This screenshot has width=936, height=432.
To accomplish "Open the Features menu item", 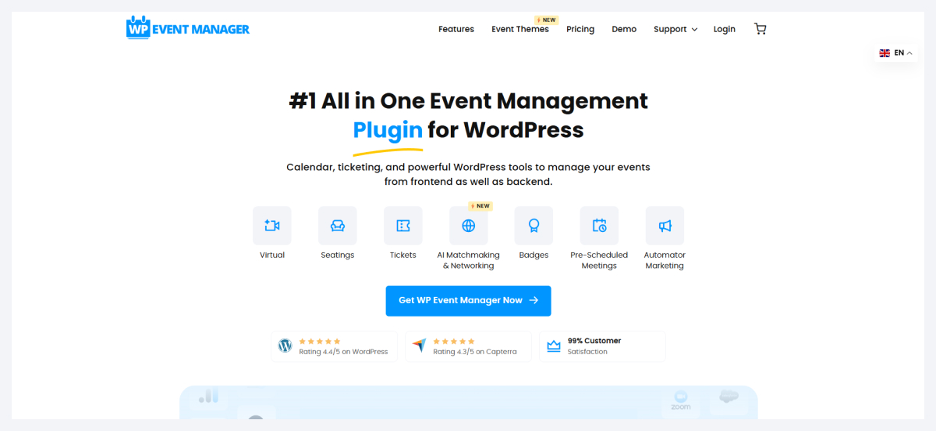I will pyautogui.click(x=456, y=29).
